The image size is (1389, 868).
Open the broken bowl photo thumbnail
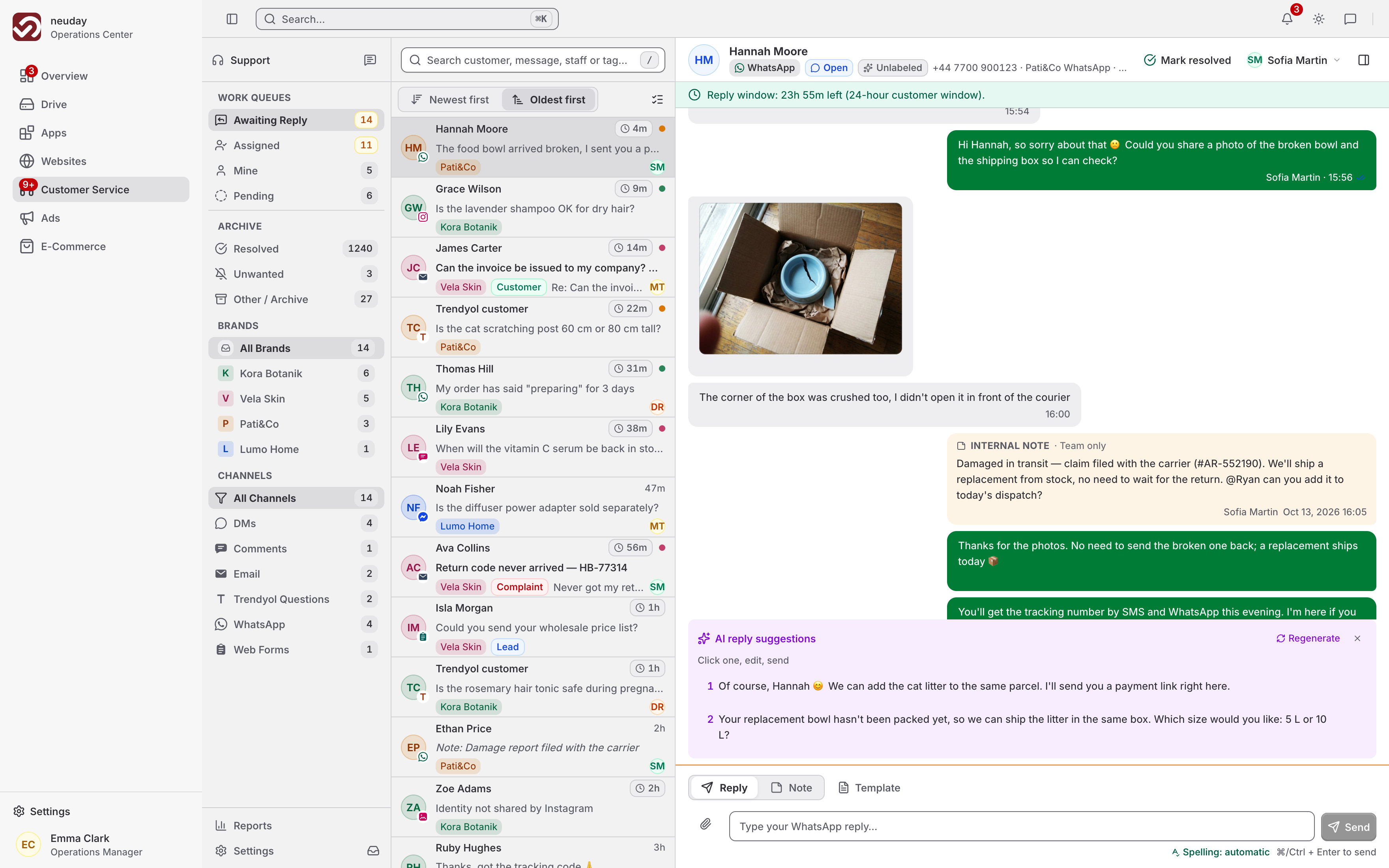pyautogui.click(x=800, y=279)
